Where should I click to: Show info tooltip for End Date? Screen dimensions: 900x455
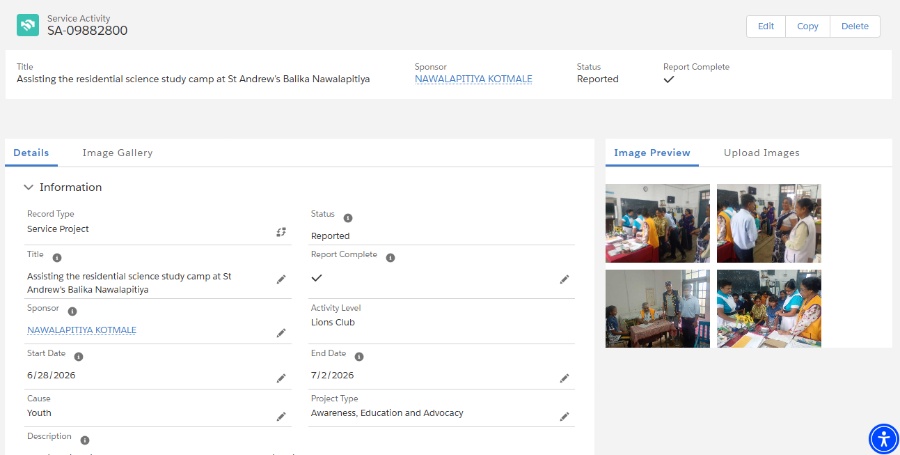[x=359, y=357]
